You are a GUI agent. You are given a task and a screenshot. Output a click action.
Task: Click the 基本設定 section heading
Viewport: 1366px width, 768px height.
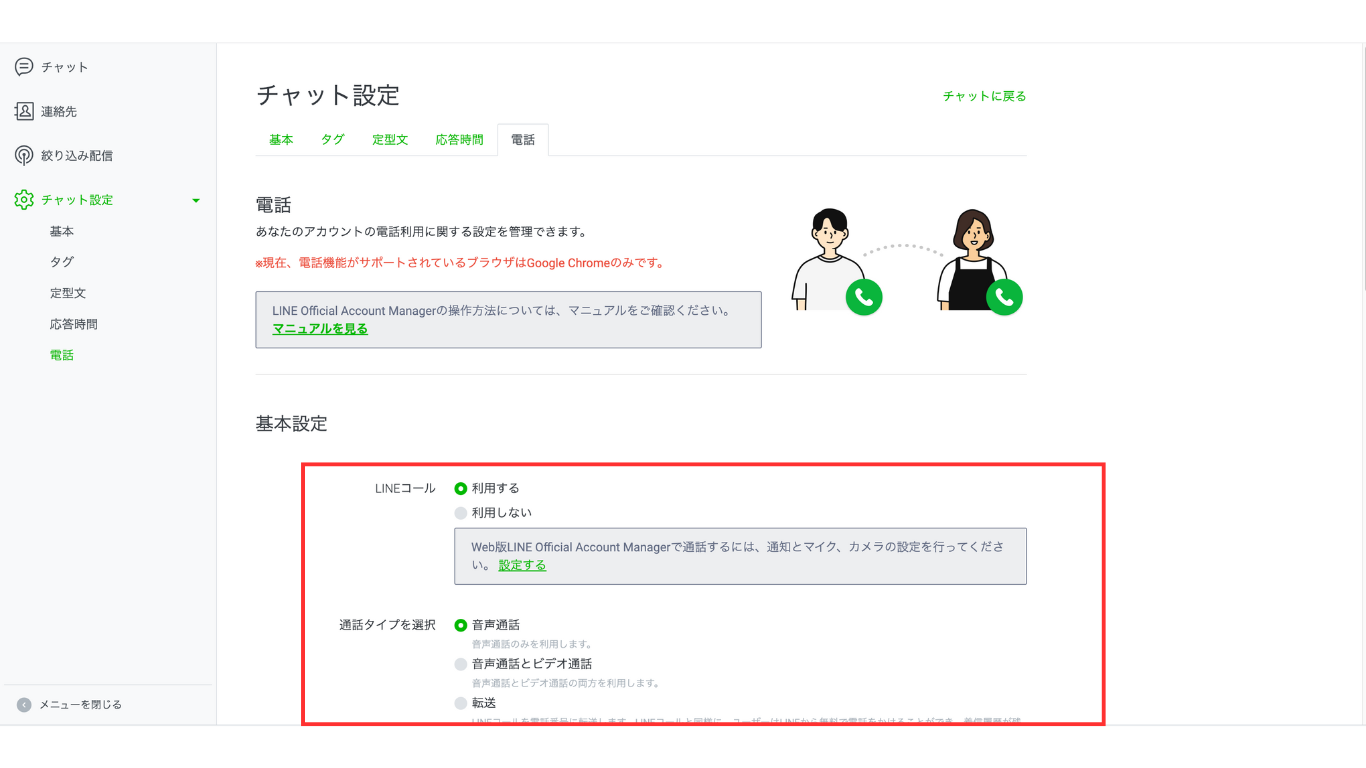[x=291, y=424]
